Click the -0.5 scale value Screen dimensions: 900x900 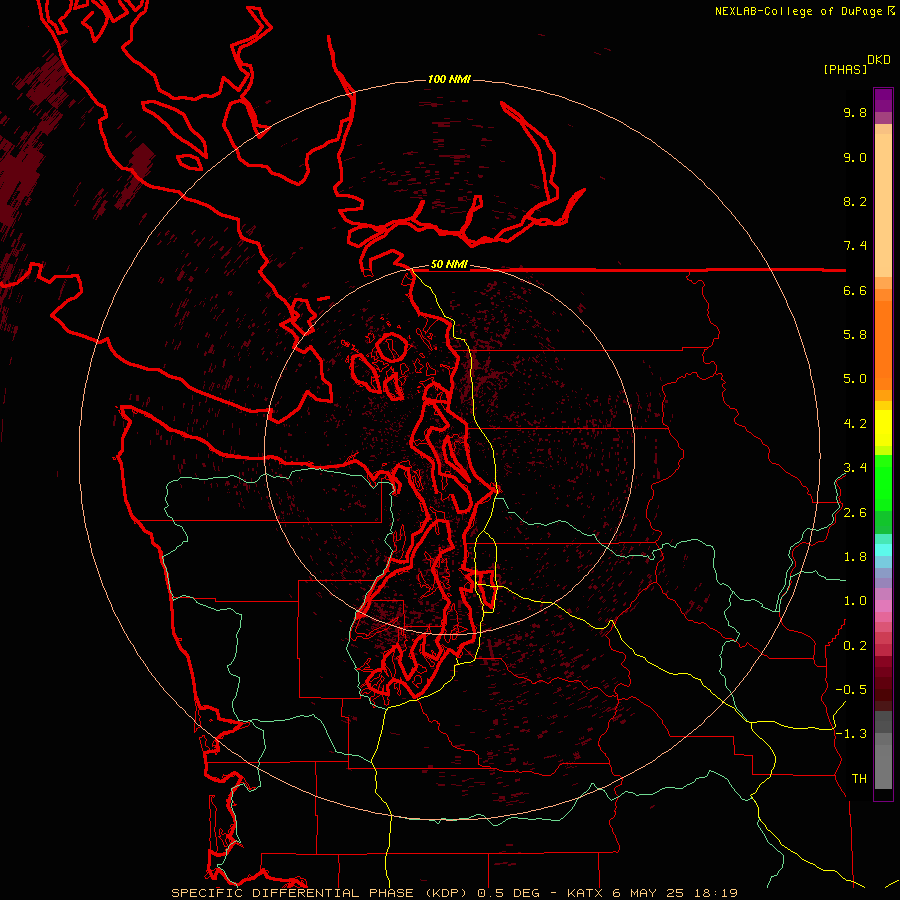[x=851, y=690]
